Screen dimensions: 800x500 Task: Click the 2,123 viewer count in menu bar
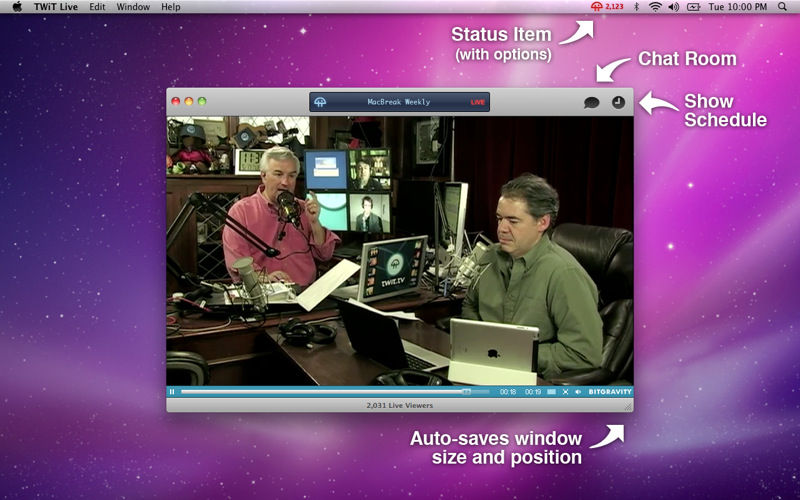(614, 7)
